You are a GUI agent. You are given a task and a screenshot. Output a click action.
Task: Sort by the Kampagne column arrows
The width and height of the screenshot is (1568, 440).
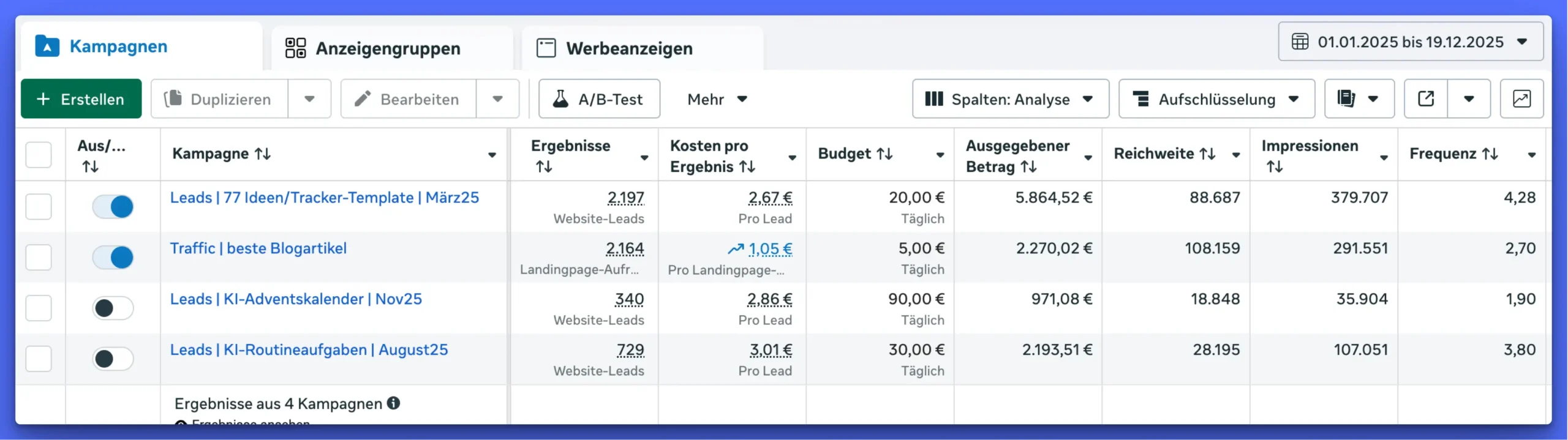[x=263, y=154]
